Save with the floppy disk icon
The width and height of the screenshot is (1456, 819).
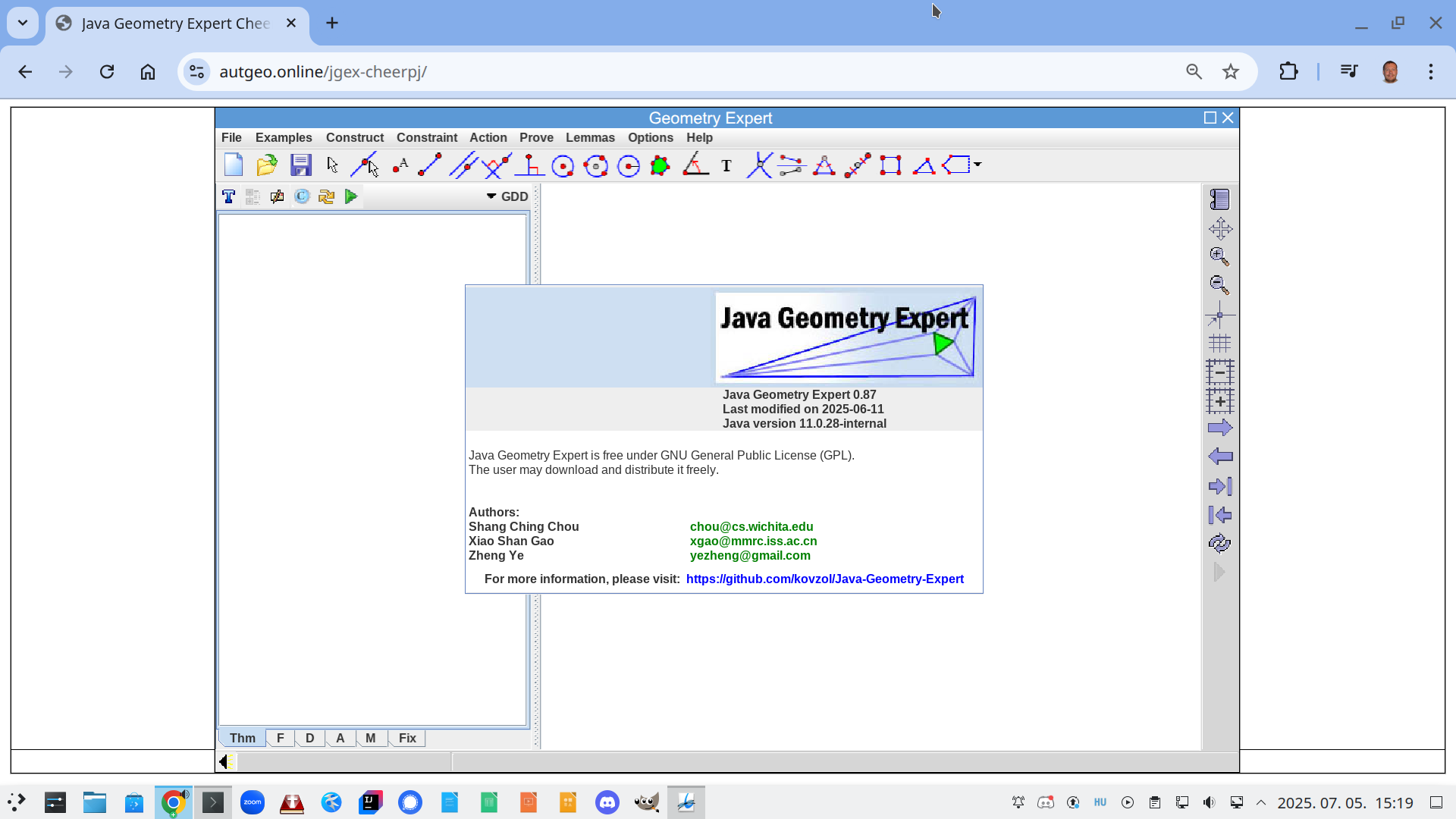click(x=301, y=165)
